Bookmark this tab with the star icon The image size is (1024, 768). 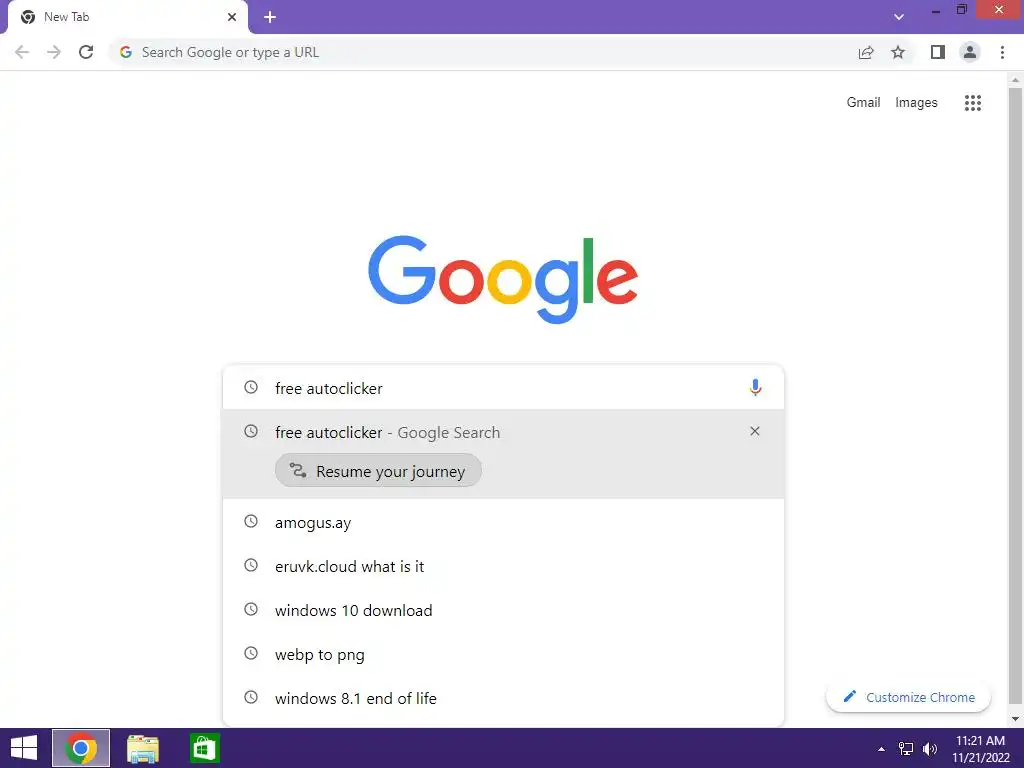(x=898, y=52)
